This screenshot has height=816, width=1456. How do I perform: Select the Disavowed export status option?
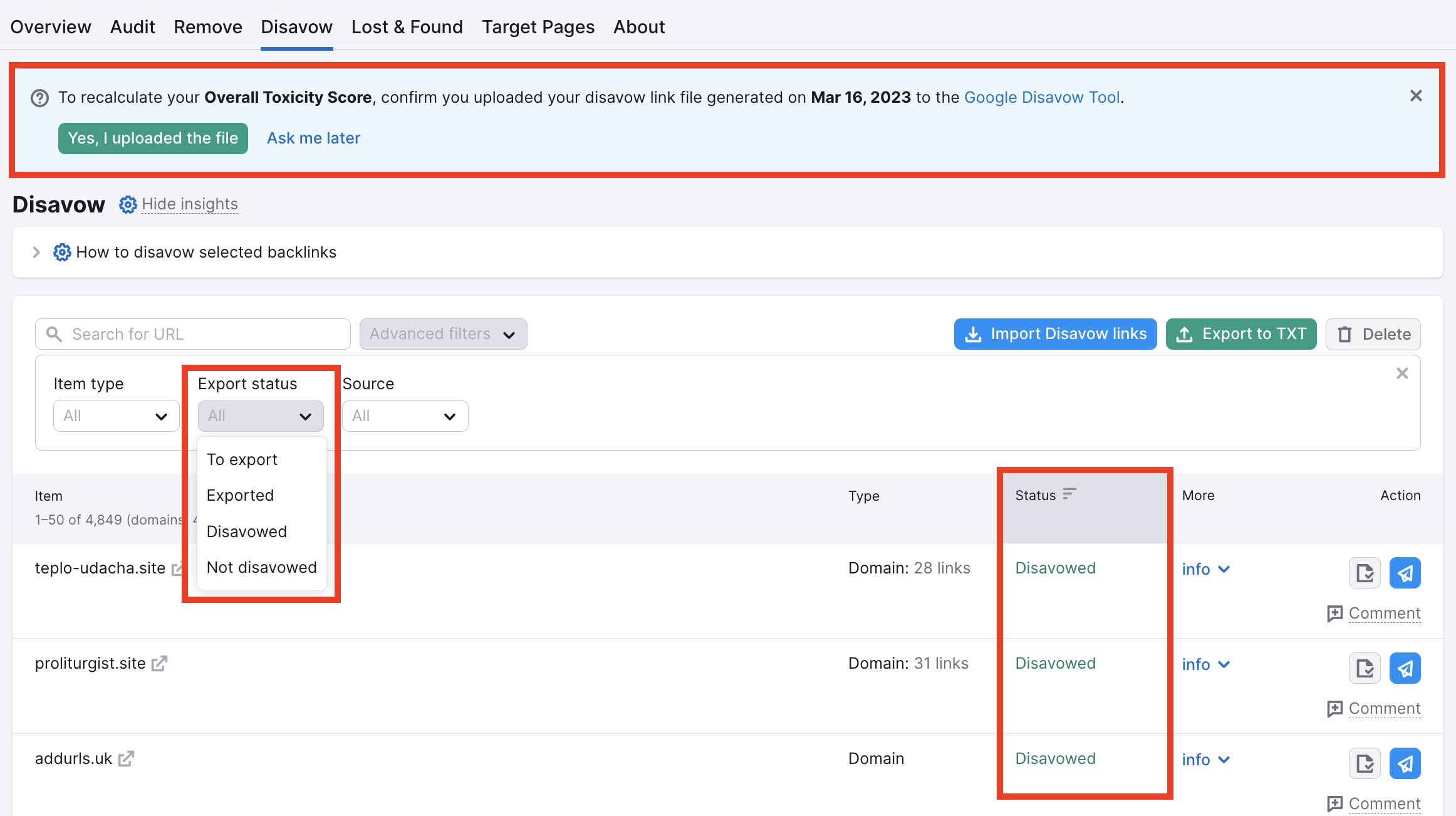246,531
